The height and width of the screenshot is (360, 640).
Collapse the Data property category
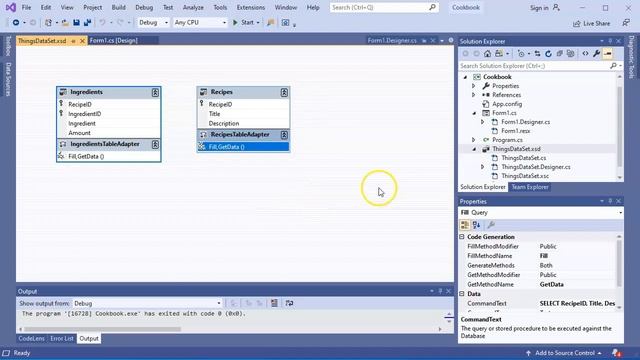point(462,294)
